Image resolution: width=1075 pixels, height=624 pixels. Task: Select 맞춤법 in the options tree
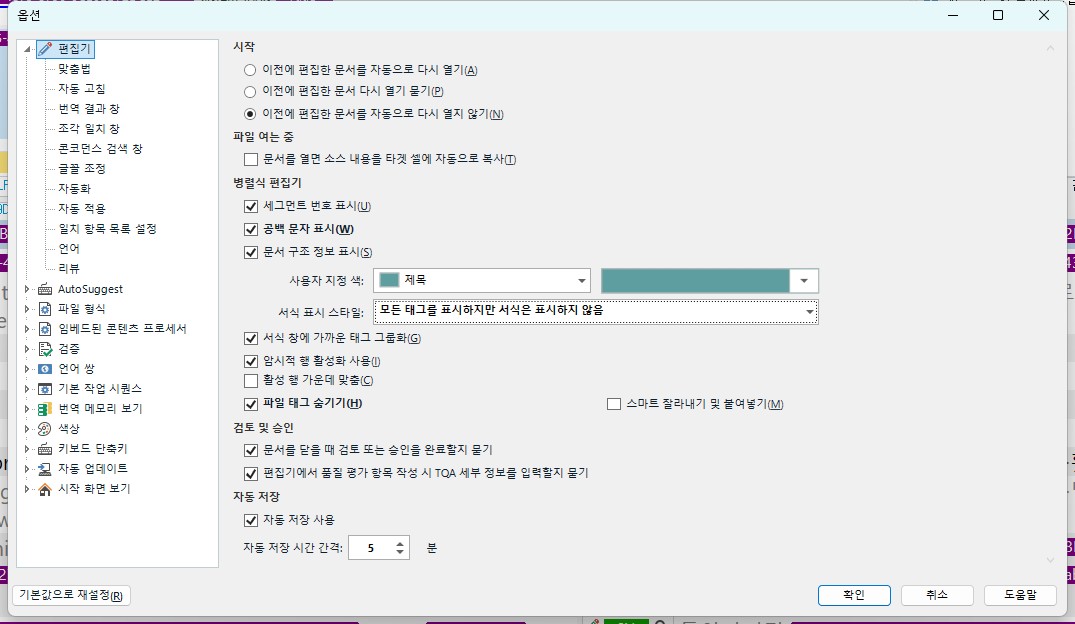(74, 68)
